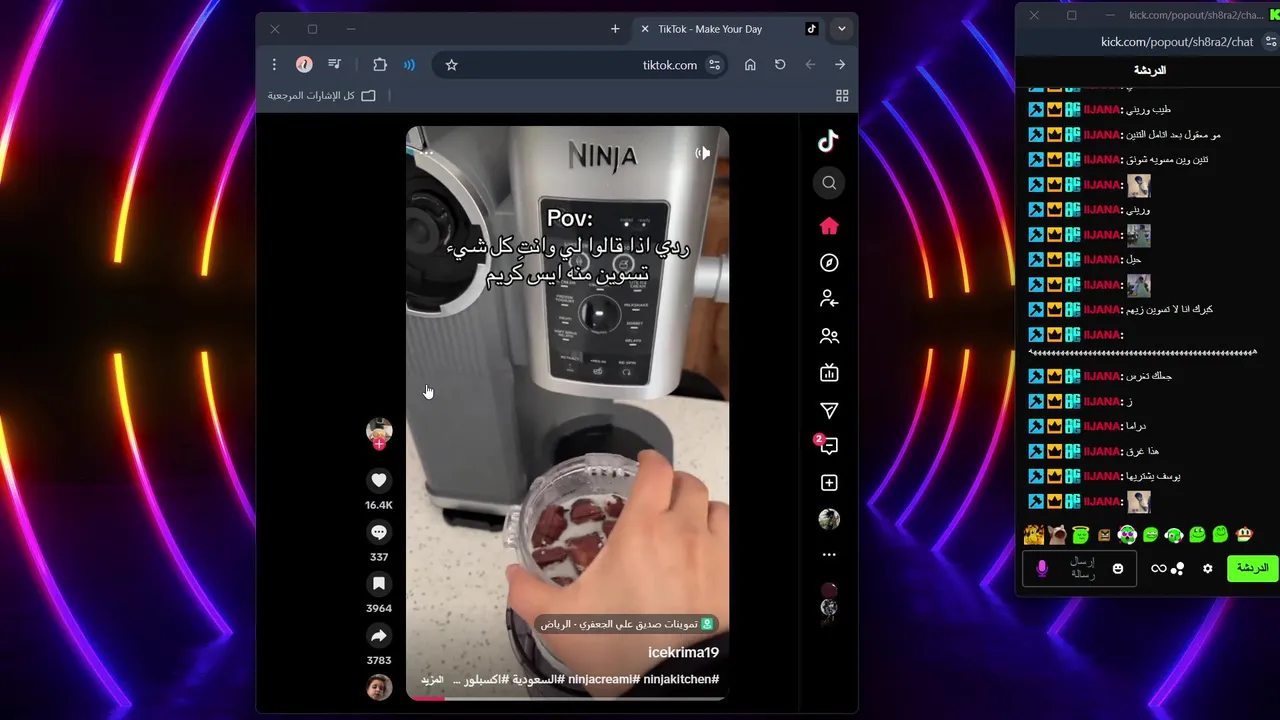The width and height of the screenshot is (1280, 720).
Task: Follow the creator via avatar plus badge
Action: [379, 444]
